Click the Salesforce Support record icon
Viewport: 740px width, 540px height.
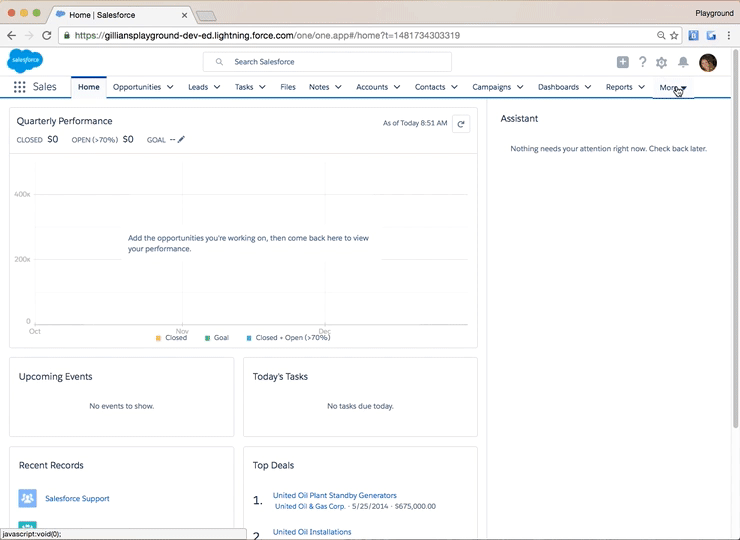coord(27,498)
